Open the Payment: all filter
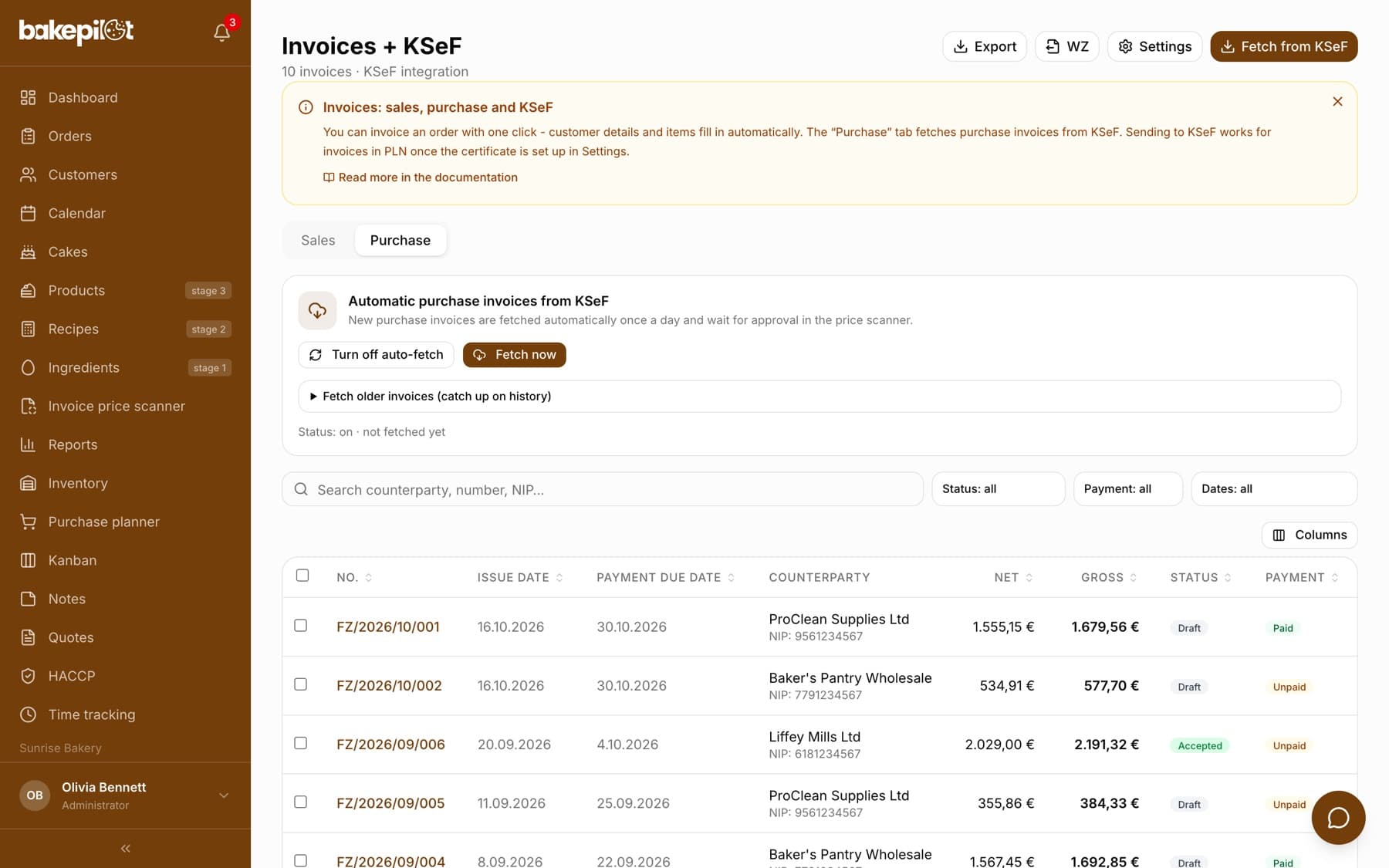1389x868 pixels. point(1127,489)
